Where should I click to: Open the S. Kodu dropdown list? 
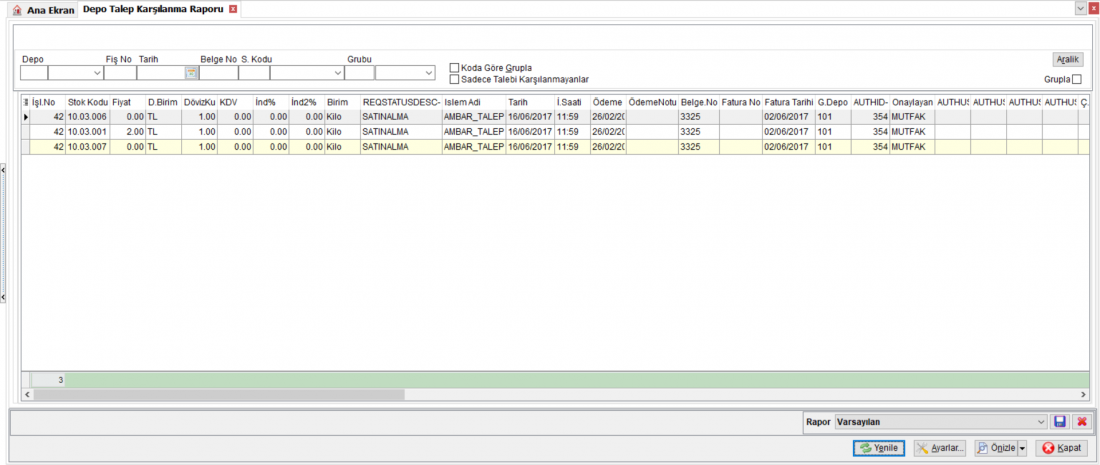click(337, 72)
